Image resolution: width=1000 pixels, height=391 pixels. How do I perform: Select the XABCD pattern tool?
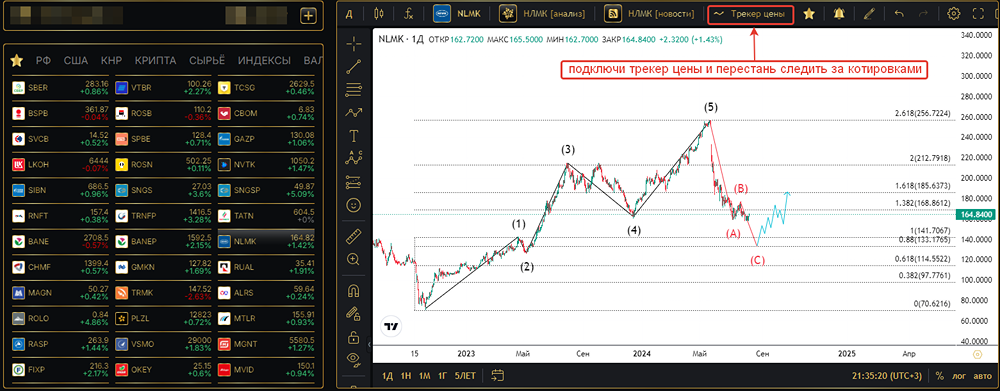click(353, 159)
